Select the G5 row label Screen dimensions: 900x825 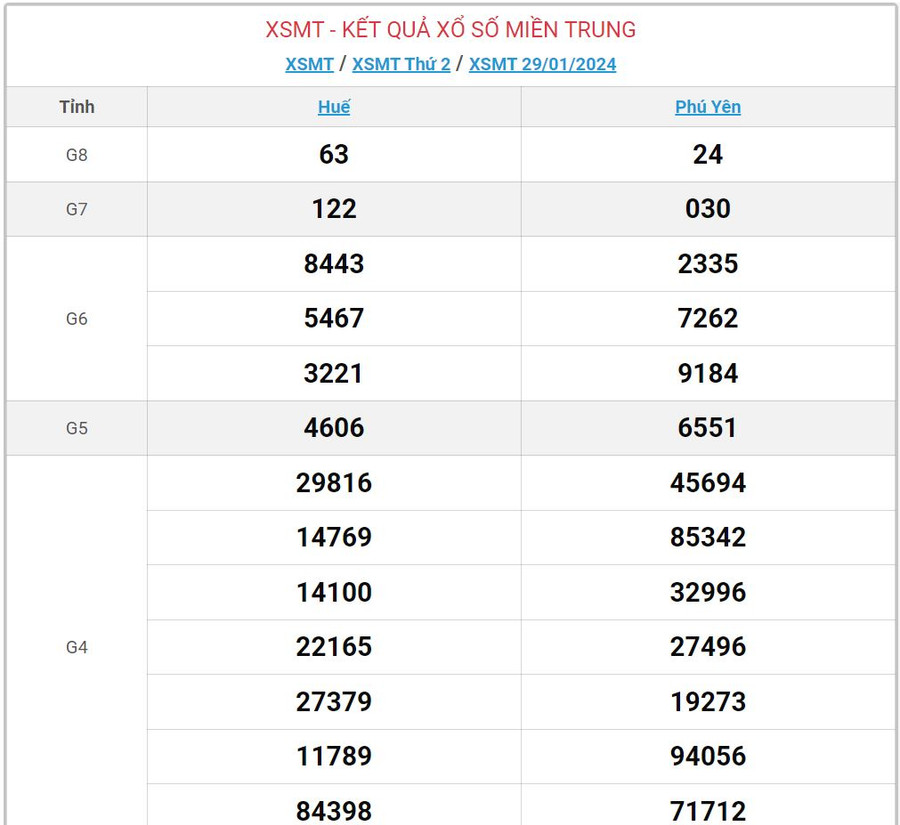point(77,428)
